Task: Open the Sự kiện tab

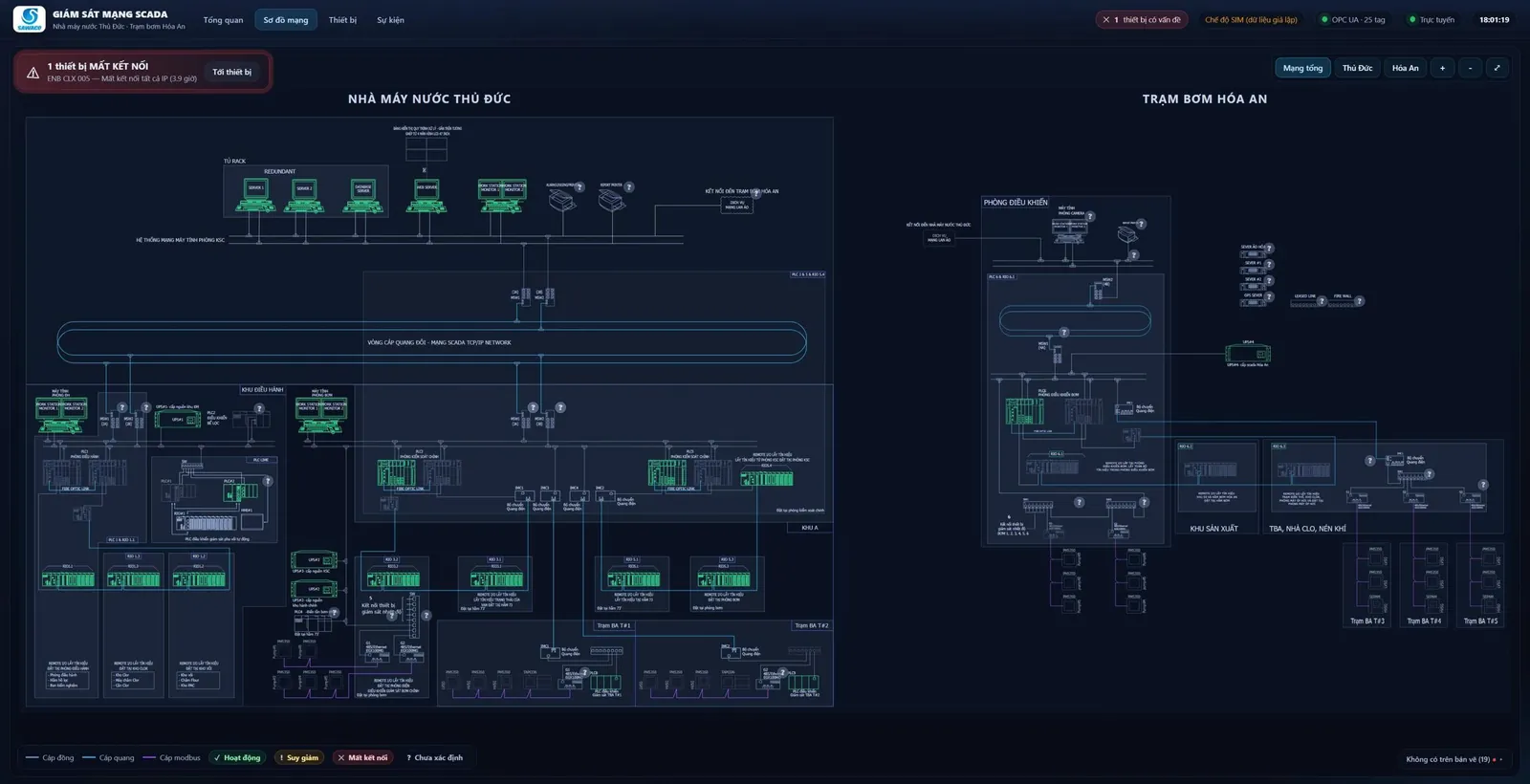Action: [x=390, y=20]
